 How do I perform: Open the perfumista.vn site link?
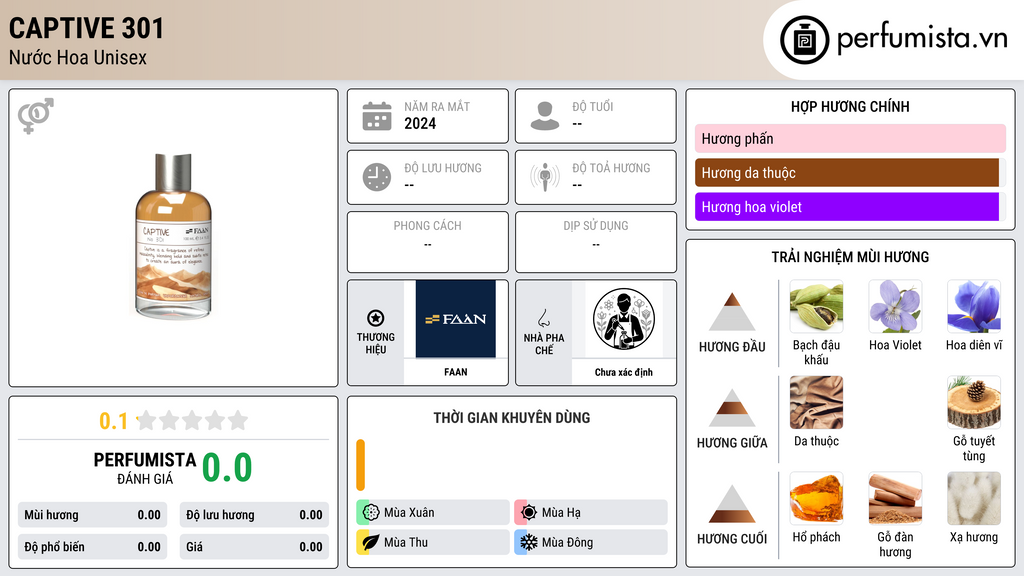pos(922,38)
